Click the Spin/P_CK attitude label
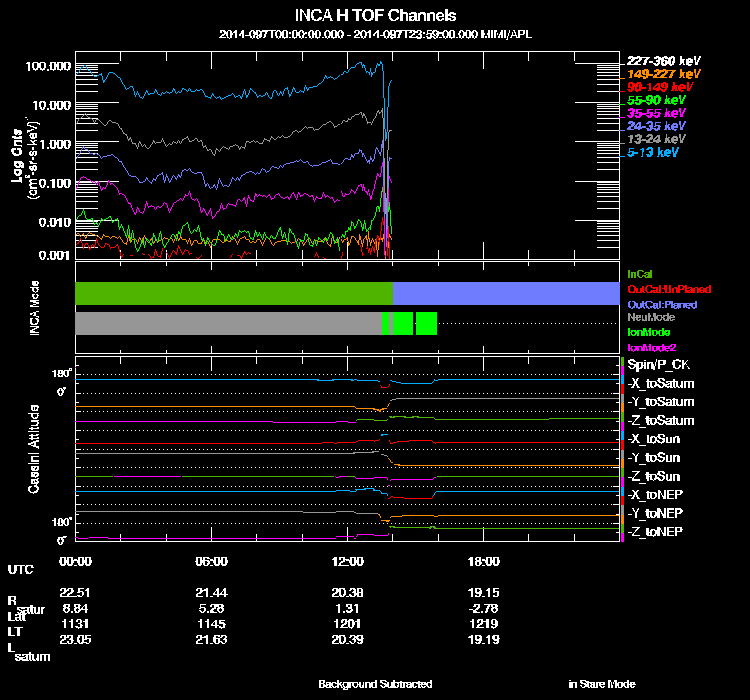Screen dimensions: 750x700 [x=659, y=365]
